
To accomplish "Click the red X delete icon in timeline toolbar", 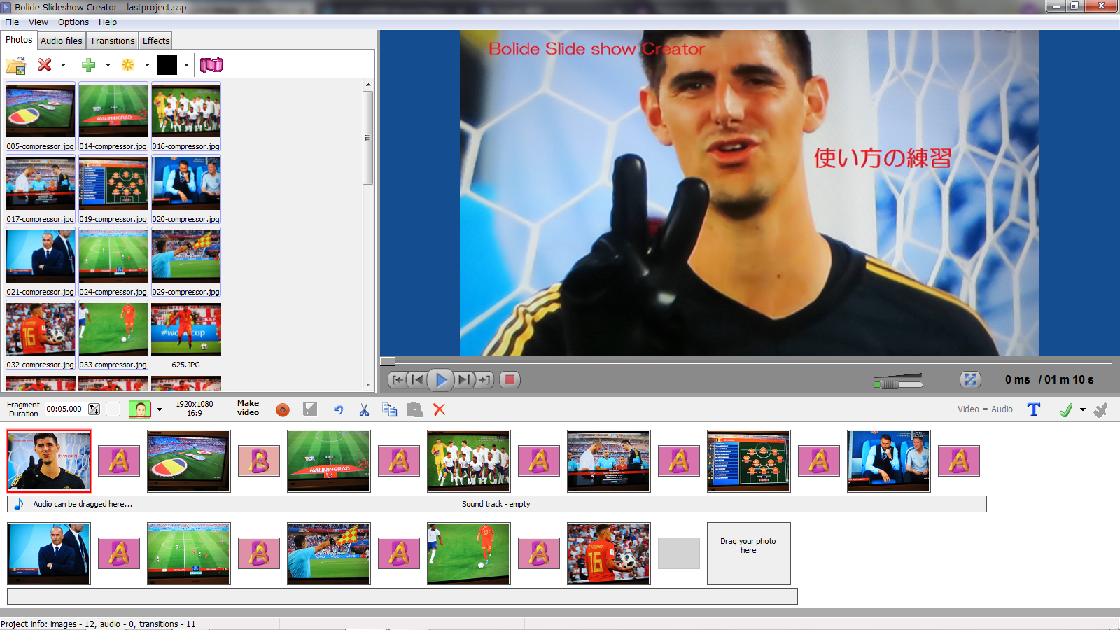I will [x=439, y=409].
